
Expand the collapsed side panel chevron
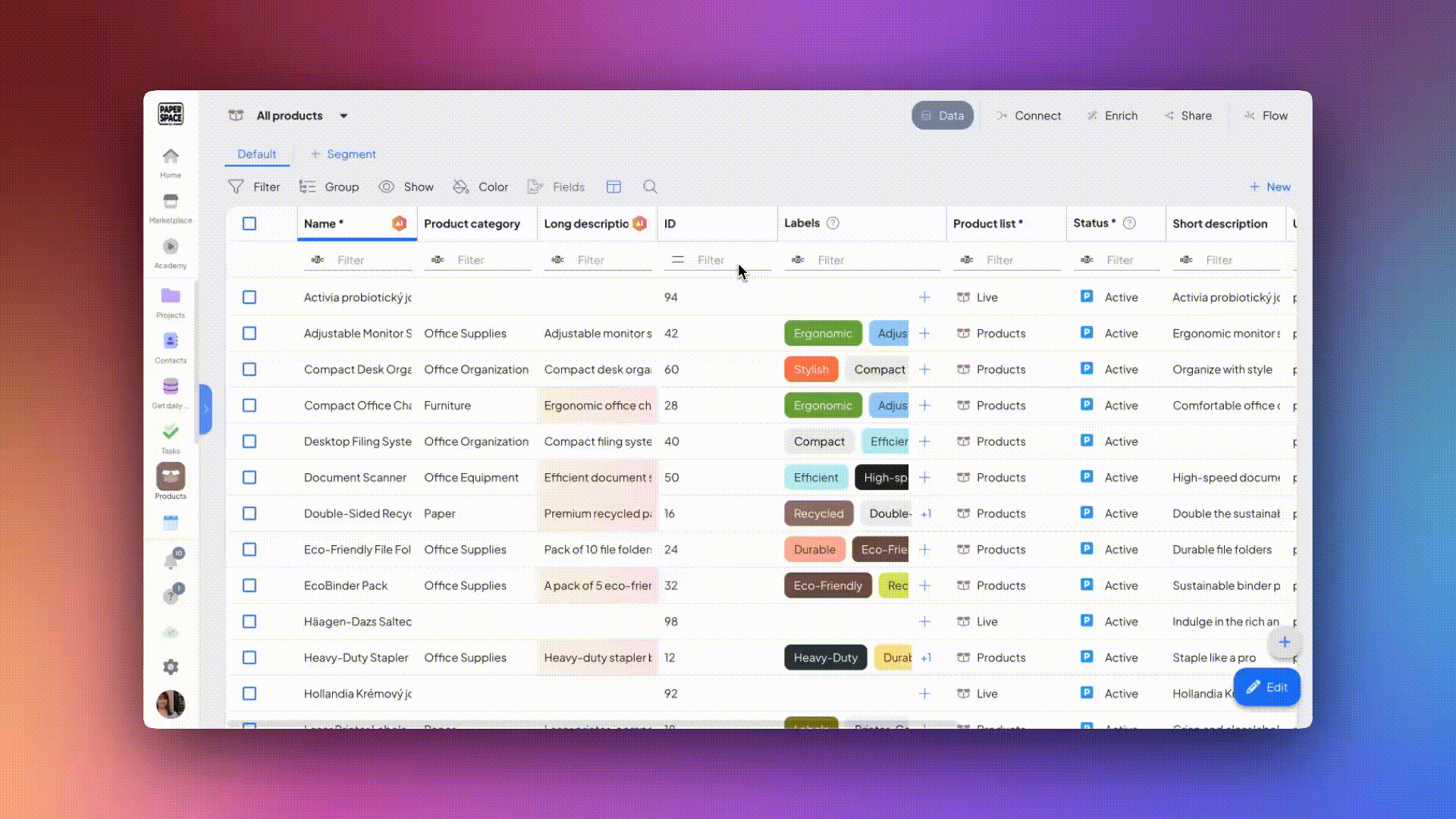(x=206, y=409)
